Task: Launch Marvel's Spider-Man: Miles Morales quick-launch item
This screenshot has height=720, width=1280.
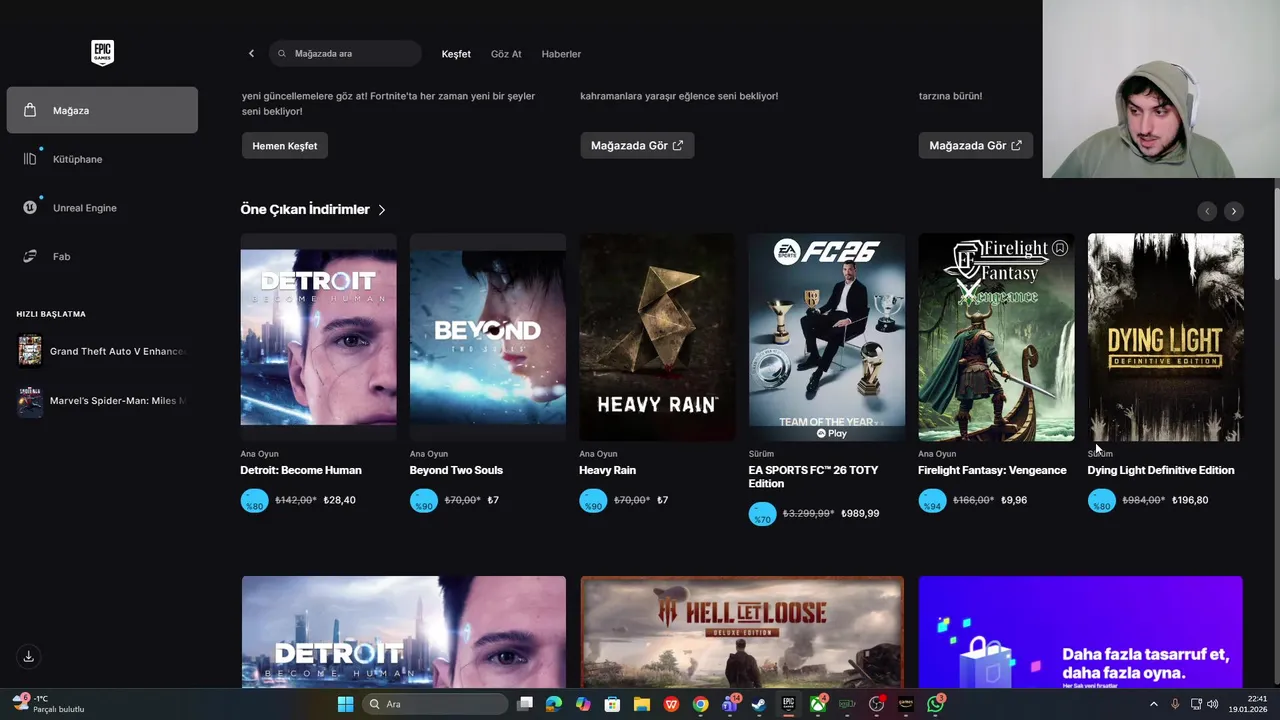Action: 102,401
